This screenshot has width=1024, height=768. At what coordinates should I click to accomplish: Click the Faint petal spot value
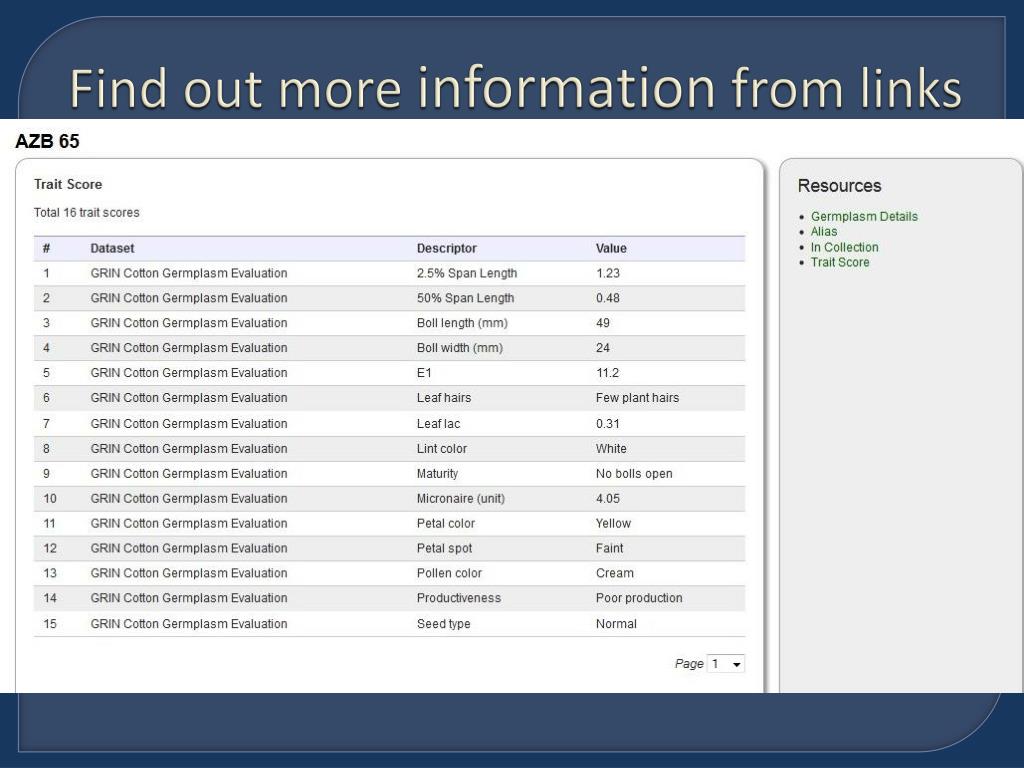pyautogui.click(x=609, y=548)
